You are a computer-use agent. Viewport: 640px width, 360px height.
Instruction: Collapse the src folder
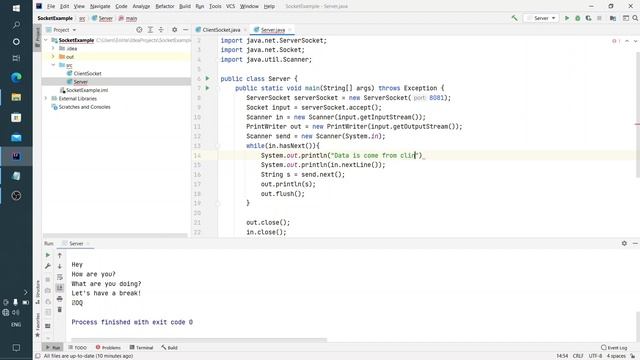click(x=53, y=65)
